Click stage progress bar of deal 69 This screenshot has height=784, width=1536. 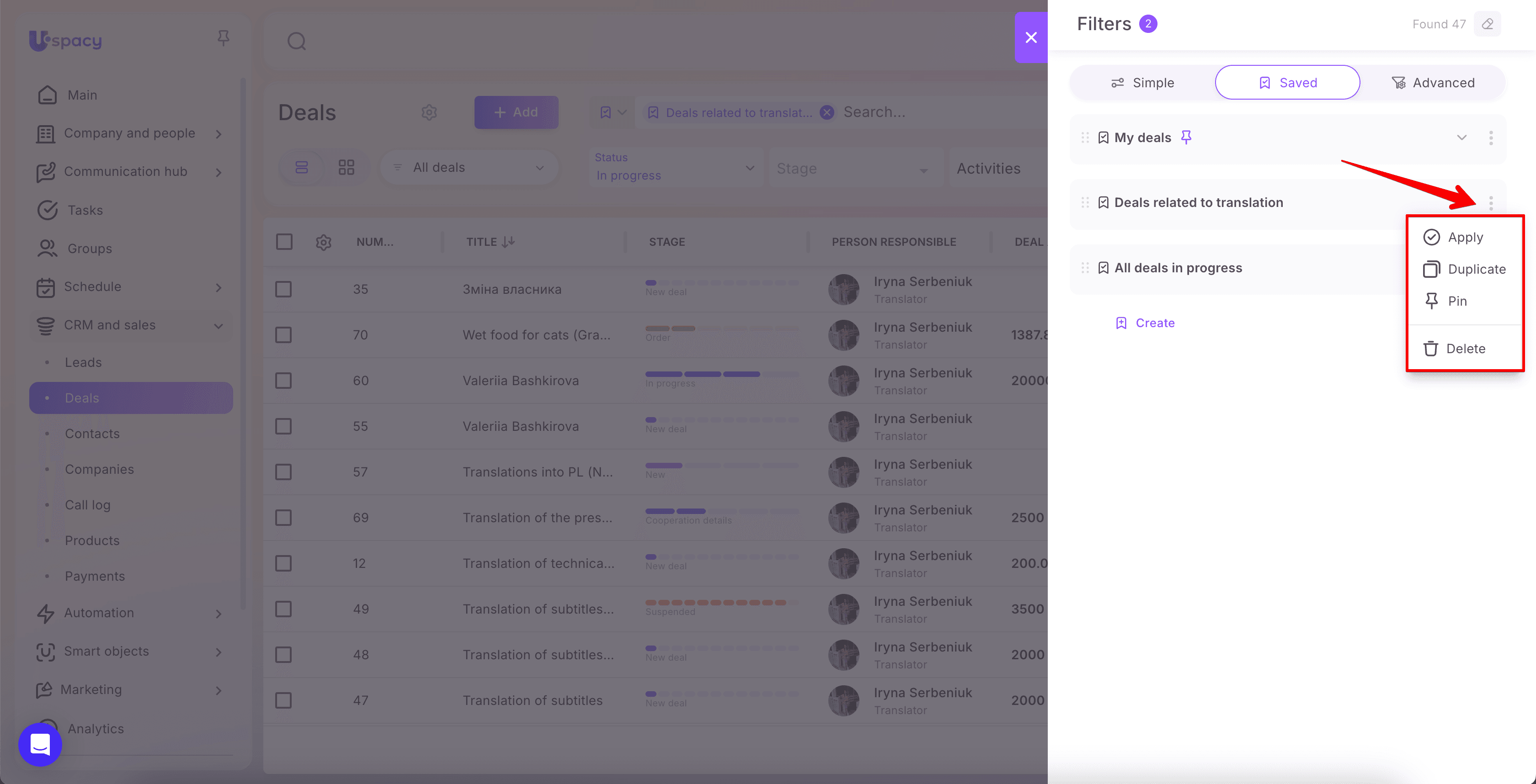[x=722, y=511]
